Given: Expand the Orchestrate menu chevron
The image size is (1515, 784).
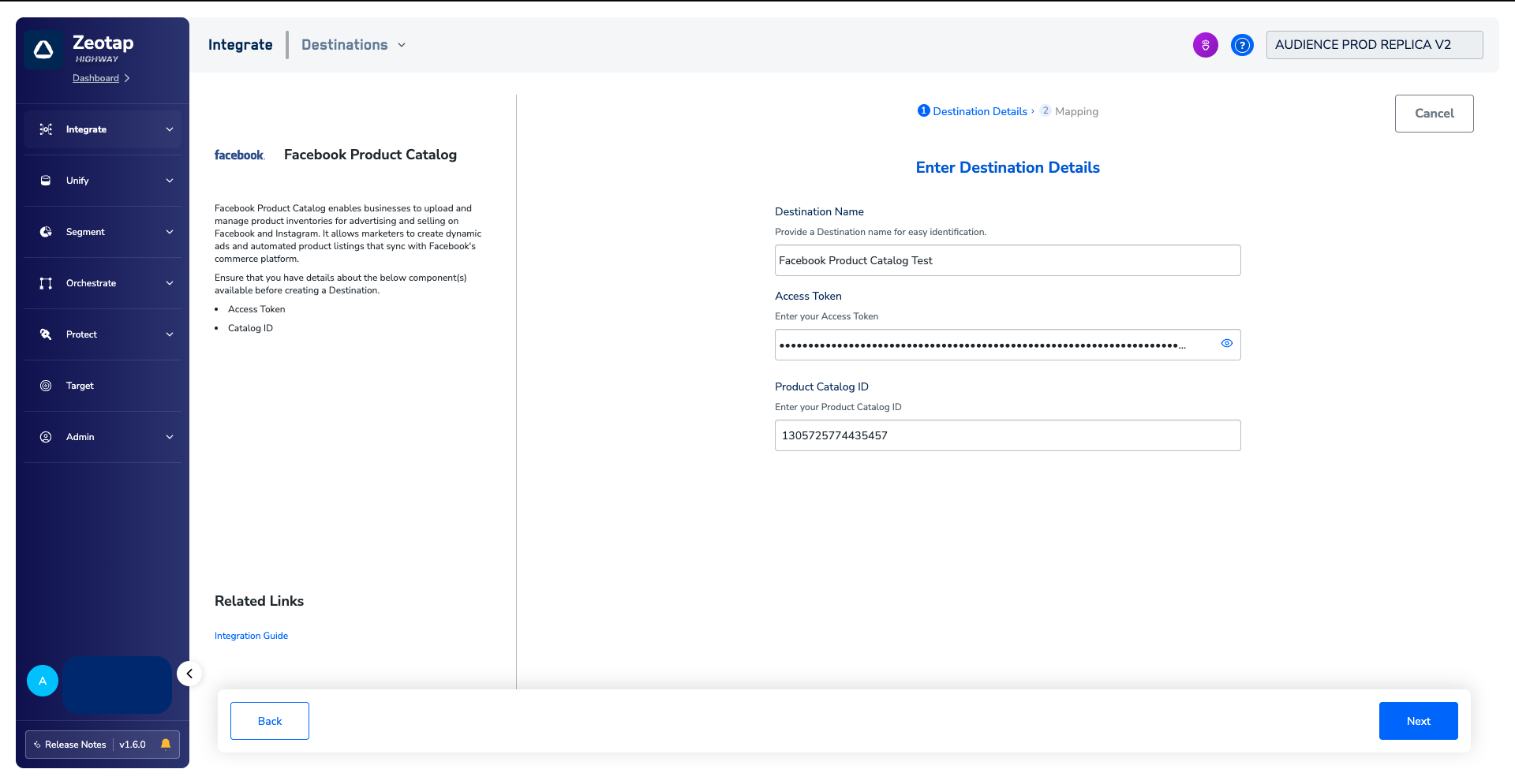Looking at the screenshot, I should tap(170, 283).
